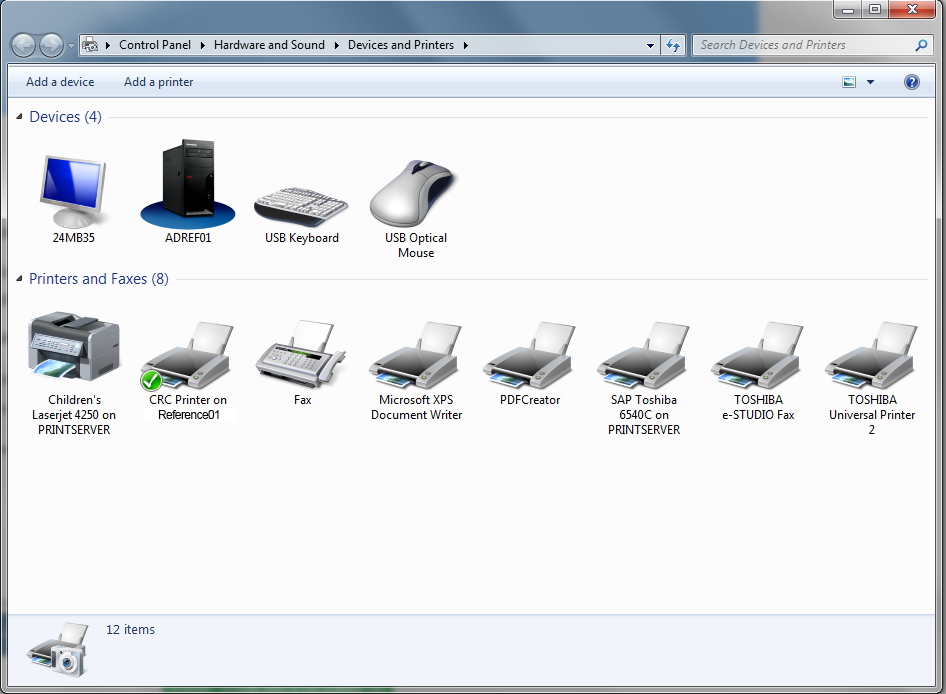This screenshot has width=946, height=694.
Task: Go to Control Panel via breadcrumb
Action: (155, 45)
